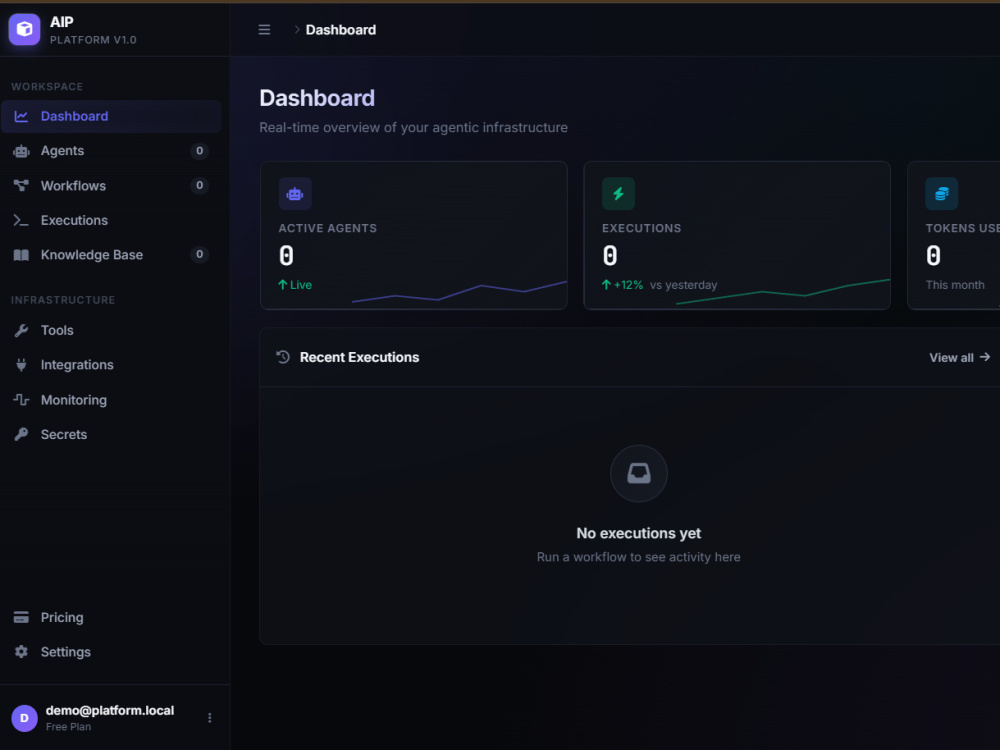The image size is (1000, 750).
Task: Navigate to Workflows in the sidebar
Action: coord(111,186)
